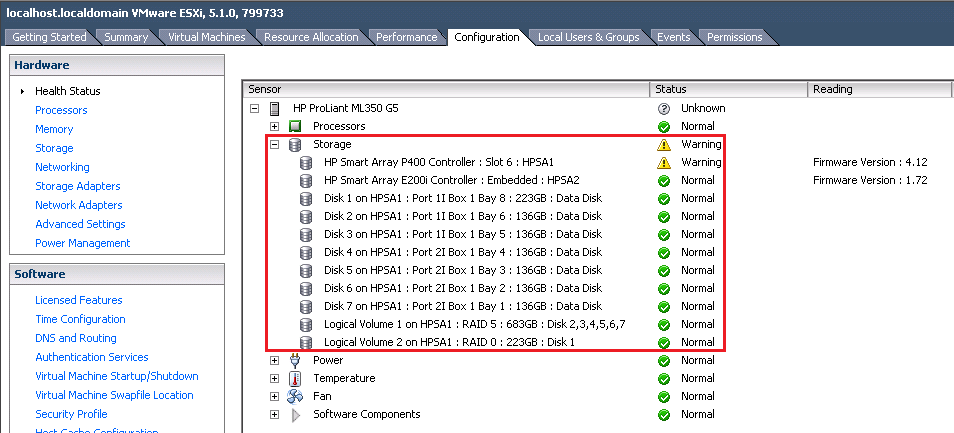Viewport: 954px width, 433px height.
Task: Open the Security Profile link
Action: [x=71, y=414]
